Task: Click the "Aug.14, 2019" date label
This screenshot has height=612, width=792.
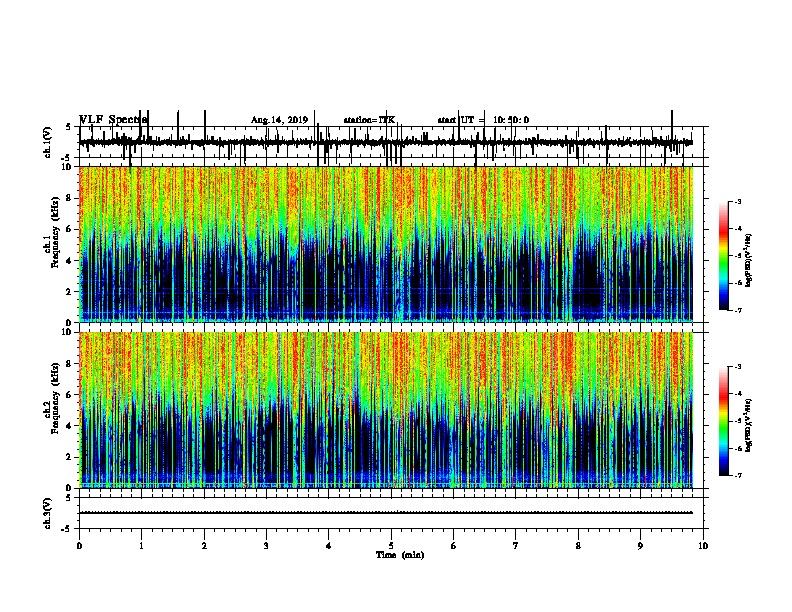Action: click(279, 120)
